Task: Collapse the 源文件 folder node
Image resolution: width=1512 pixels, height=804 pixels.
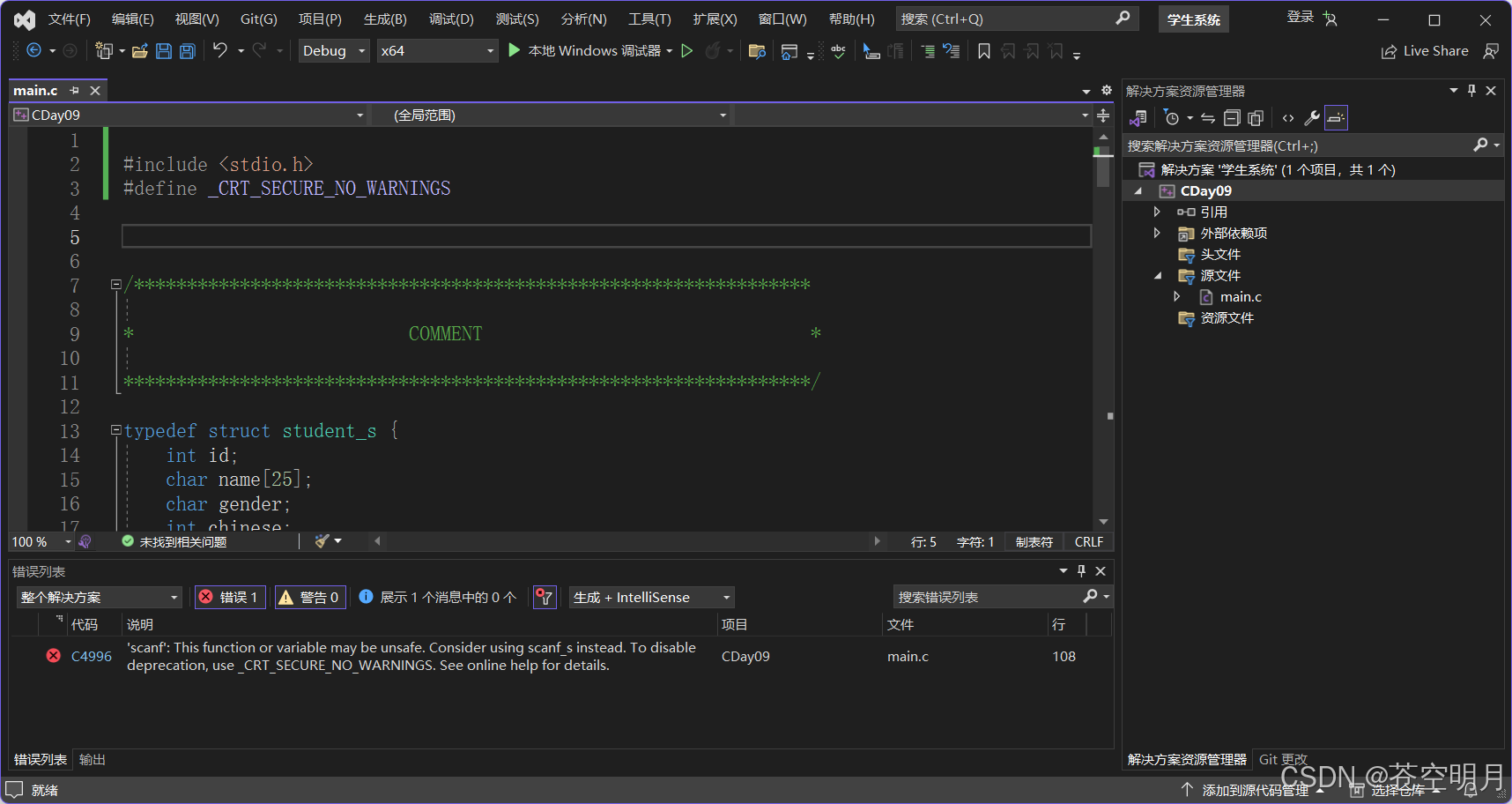Action: coord(1158,275)
